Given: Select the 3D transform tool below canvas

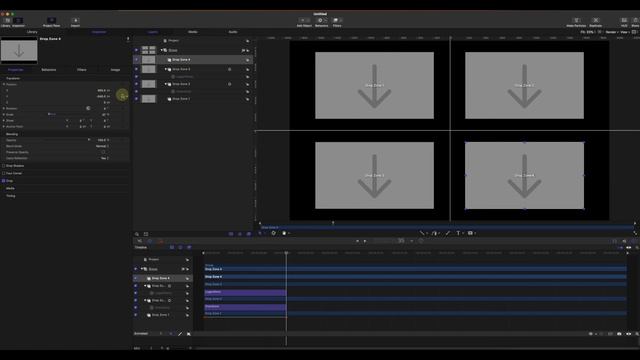Looking at the screenshot, I should [x=273, y=233].
